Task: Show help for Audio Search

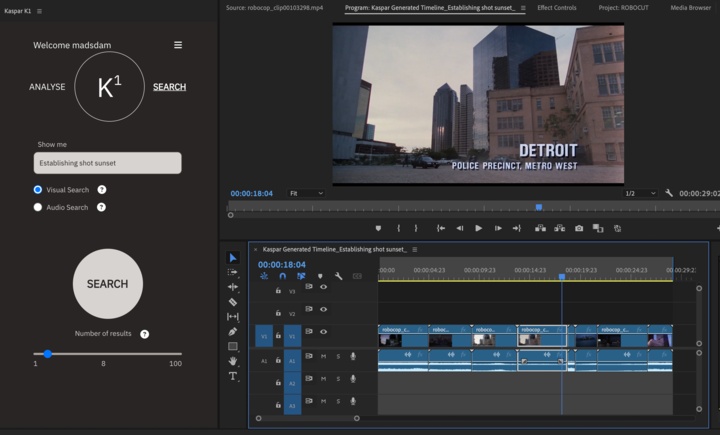Action: 101,207
